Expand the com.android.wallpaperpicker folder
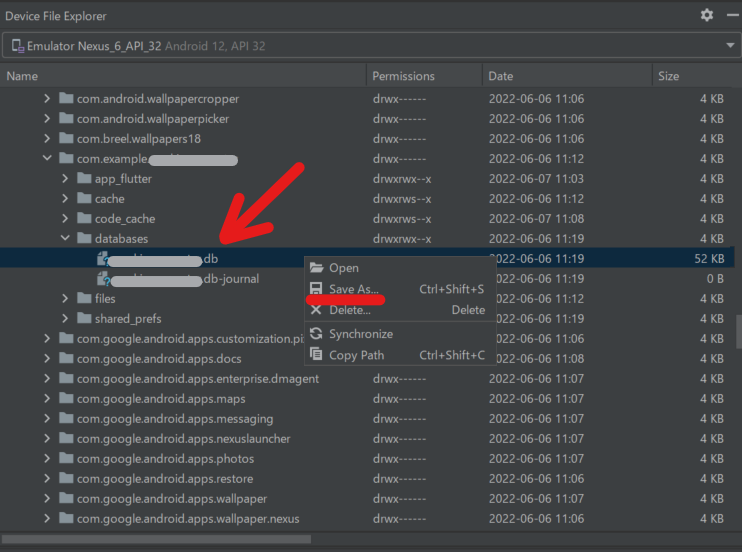This screenshot has width=742, height=552. click(46, 118)
